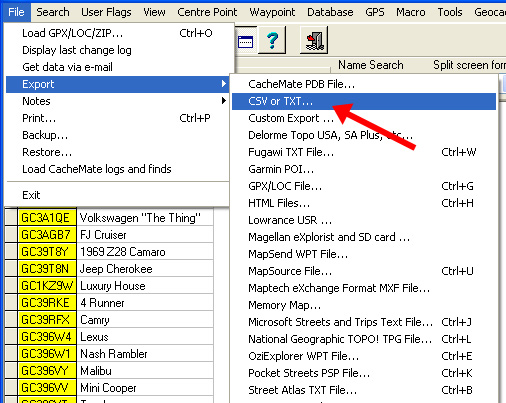Select Lowrance USR export

(x=364, y=220)
